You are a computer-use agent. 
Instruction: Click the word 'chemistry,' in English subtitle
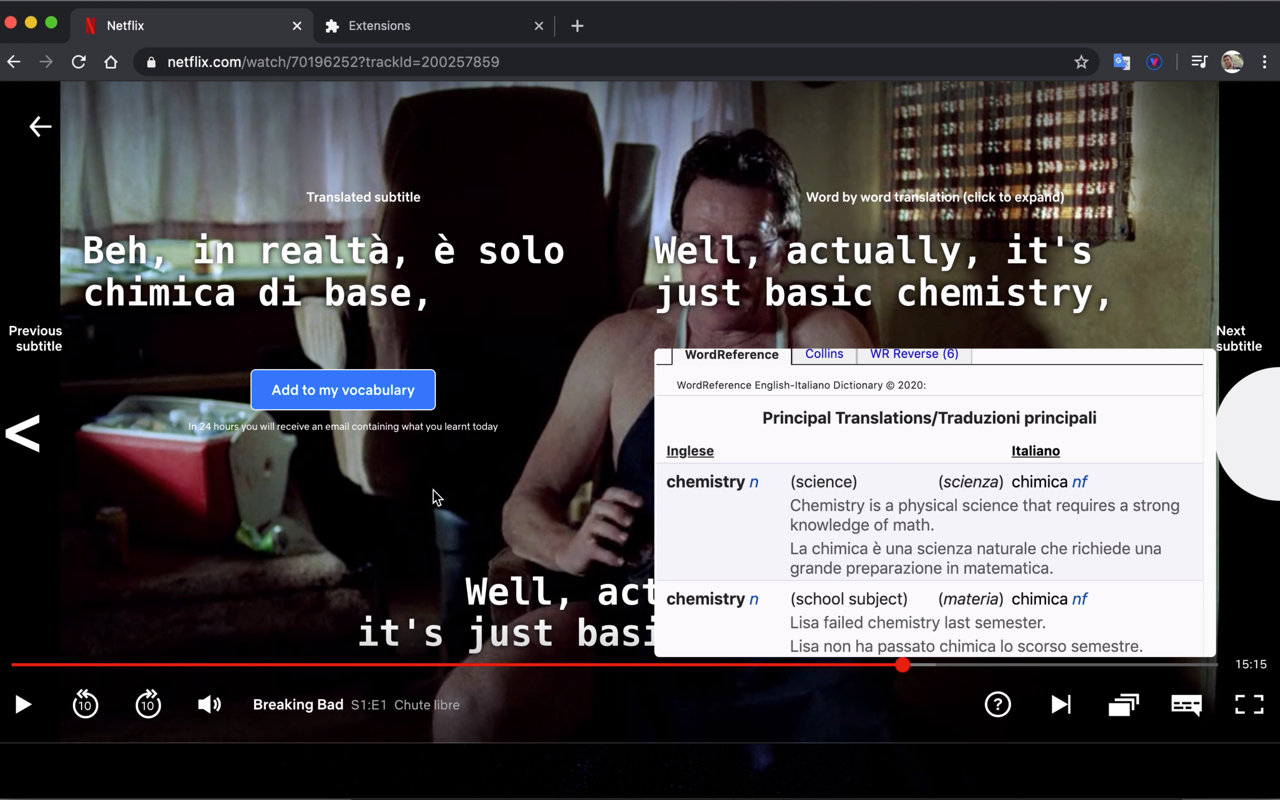1003,293
